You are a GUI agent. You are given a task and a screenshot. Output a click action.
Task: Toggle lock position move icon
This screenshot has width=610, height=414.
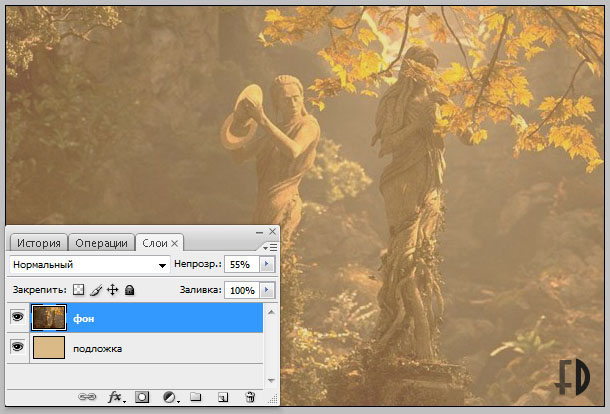click(113, 290)
